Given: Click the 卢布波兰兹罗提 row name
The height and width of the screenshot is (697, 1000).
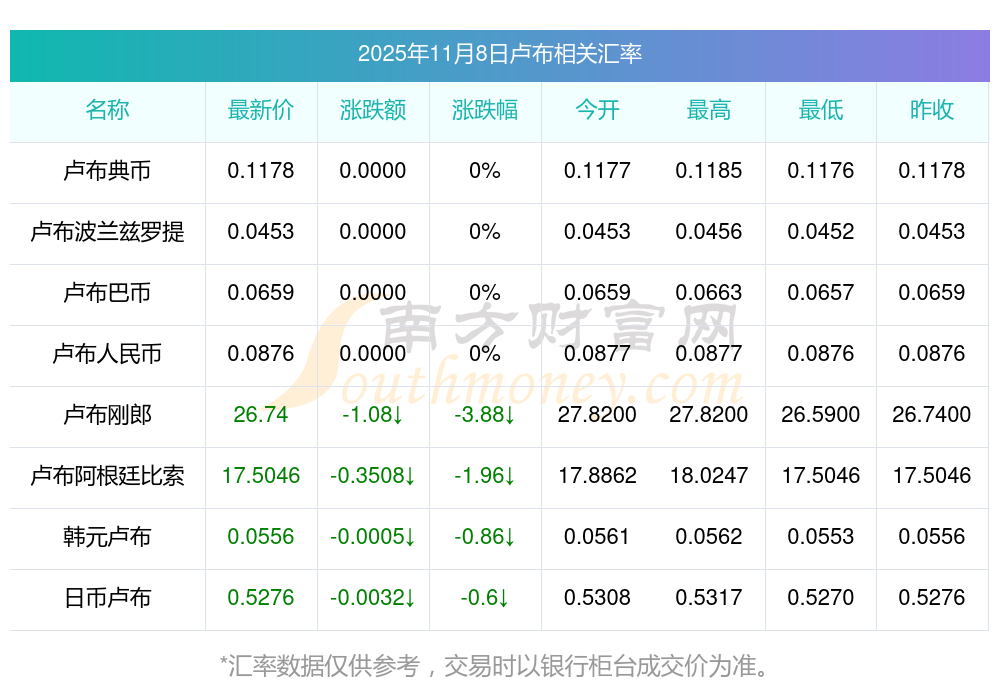Looking at the screenshot, I should [x=107, y=232].
